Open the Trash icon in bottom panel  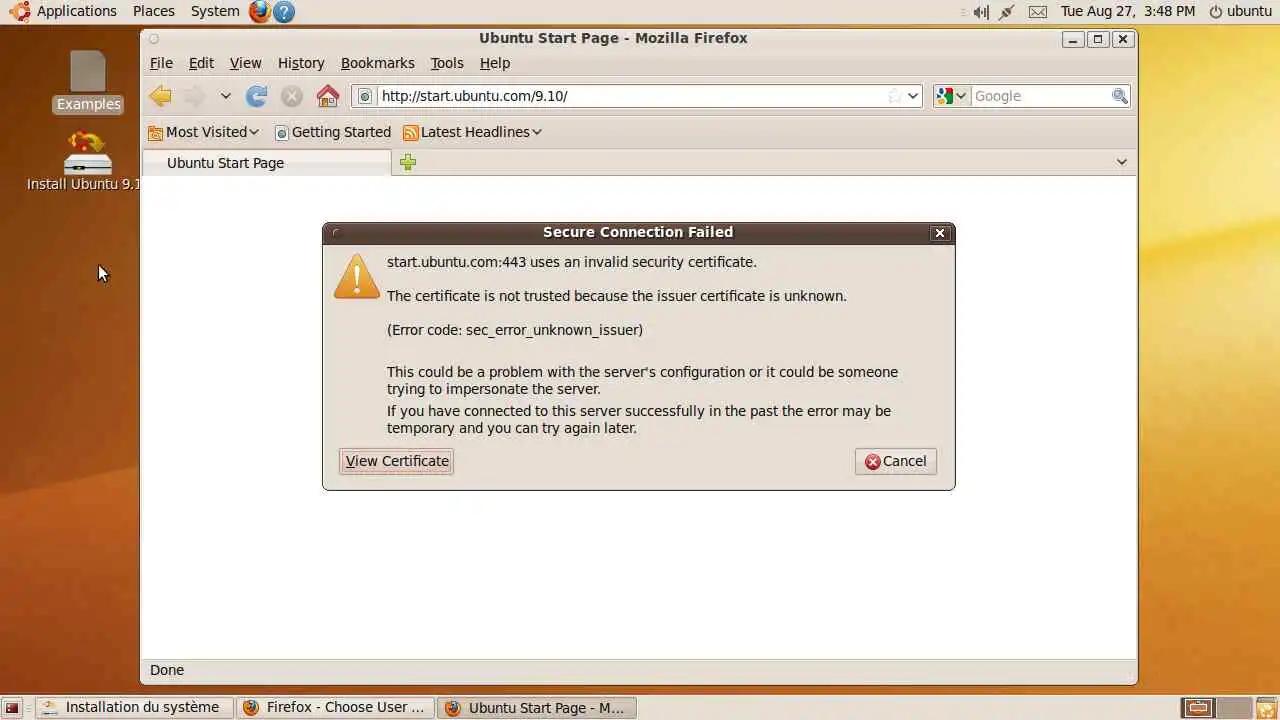[1266, 707]
